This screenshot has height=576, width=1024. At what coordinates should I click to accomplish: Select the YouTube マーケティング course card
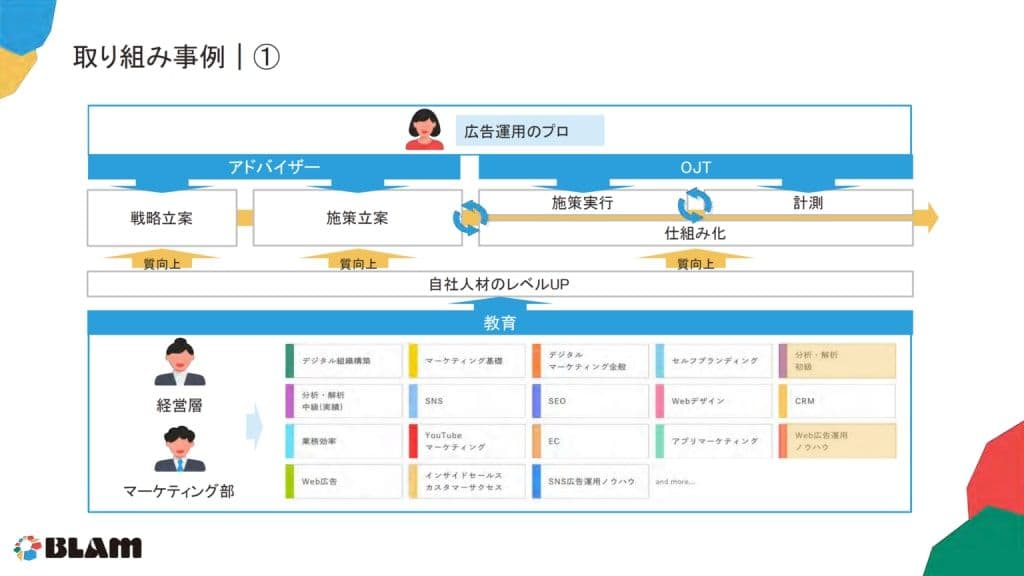point(466,441)
